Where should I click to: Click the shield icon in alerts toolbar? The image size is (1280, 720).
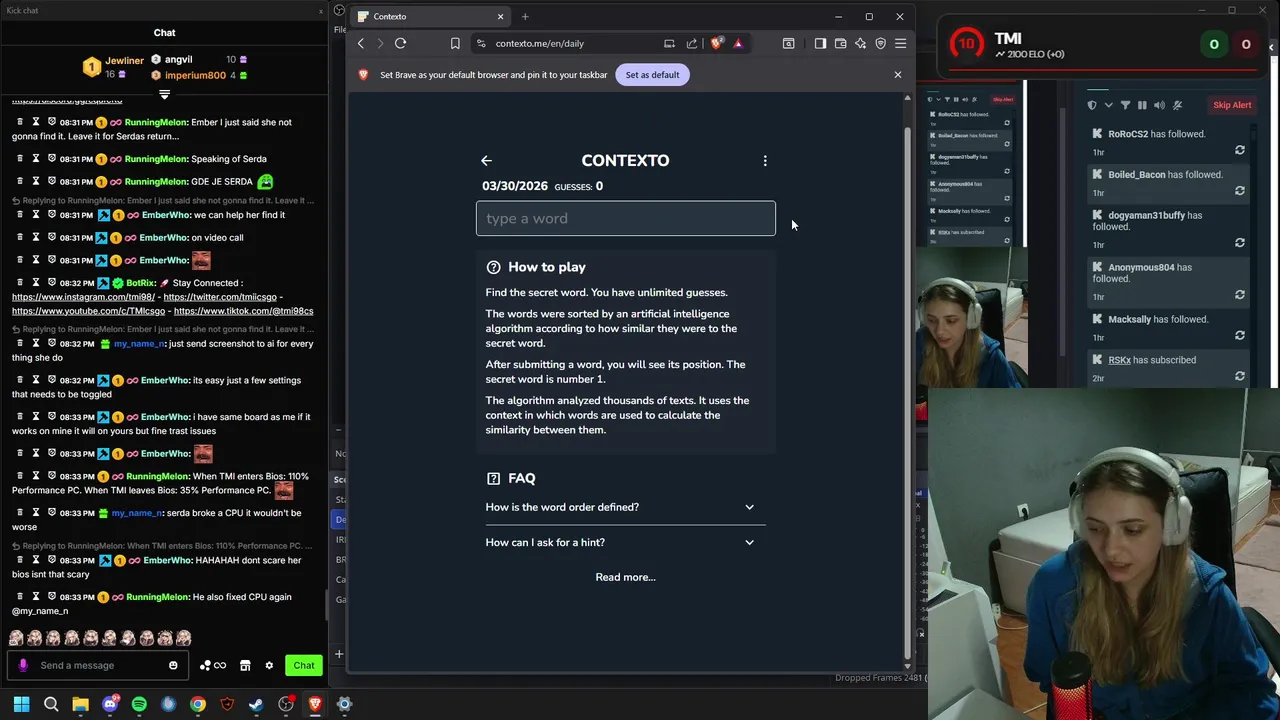coord(1092,105)
